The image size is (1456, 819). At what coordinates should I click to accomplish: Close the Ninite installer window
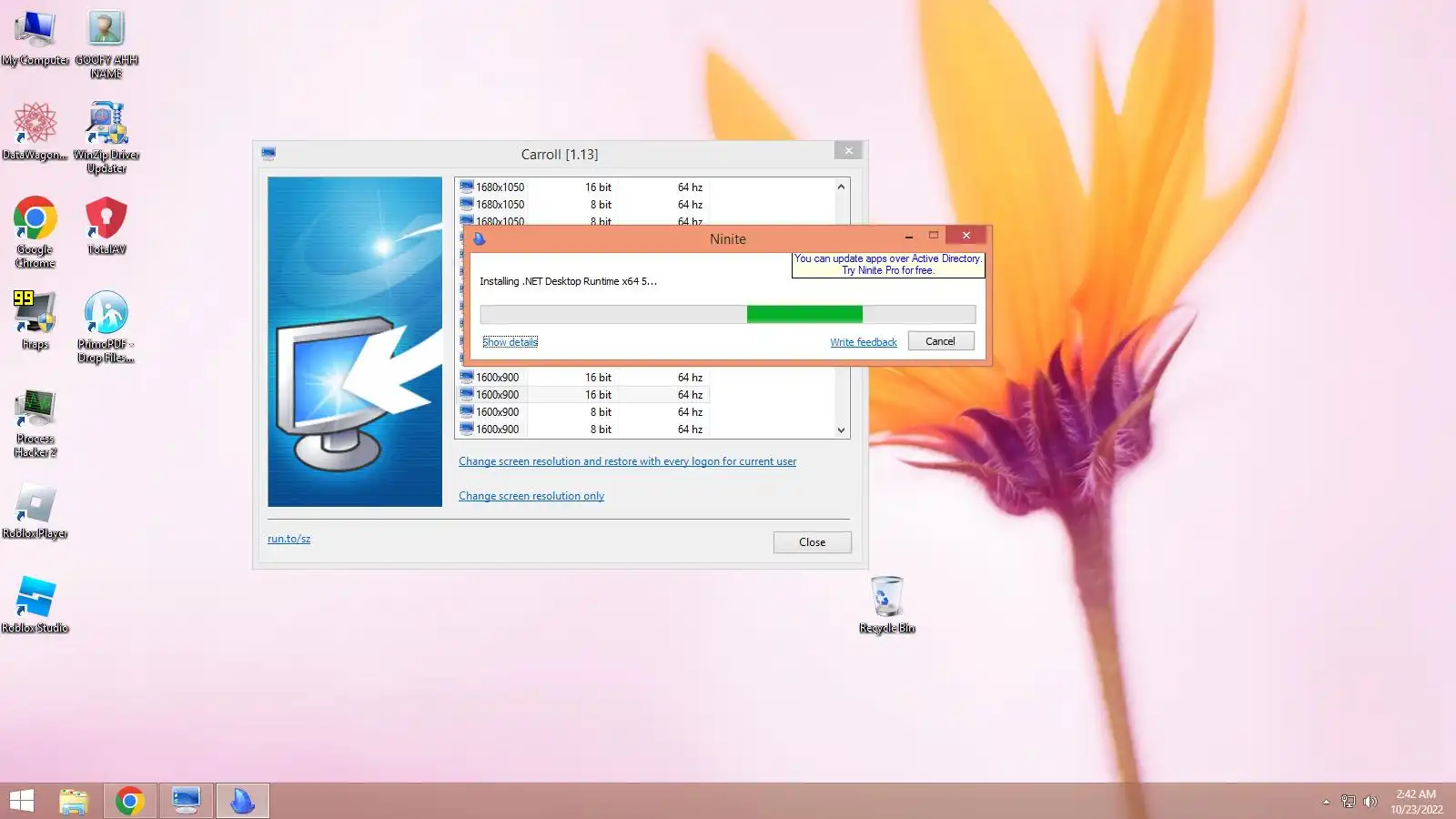click(966, 236)
